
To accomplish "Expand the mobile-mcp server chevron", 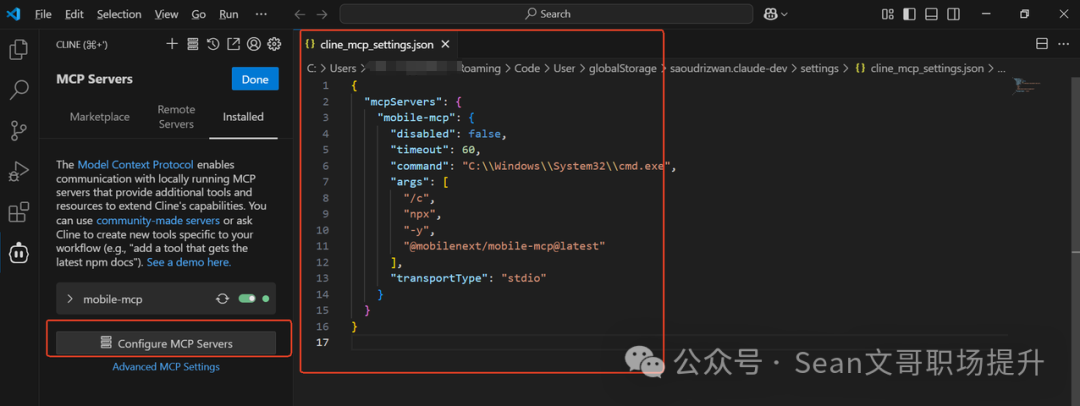I will click(70, 299).
